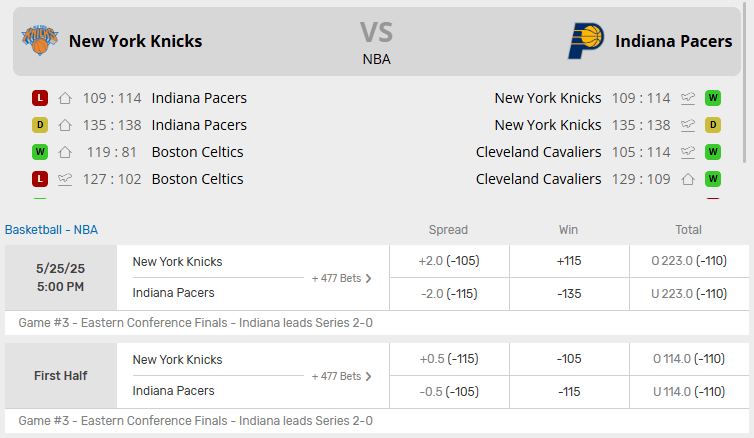Screen dimensions: 754x438
Task: Expand + 477 Bets for full game
Action: (341, 278)
